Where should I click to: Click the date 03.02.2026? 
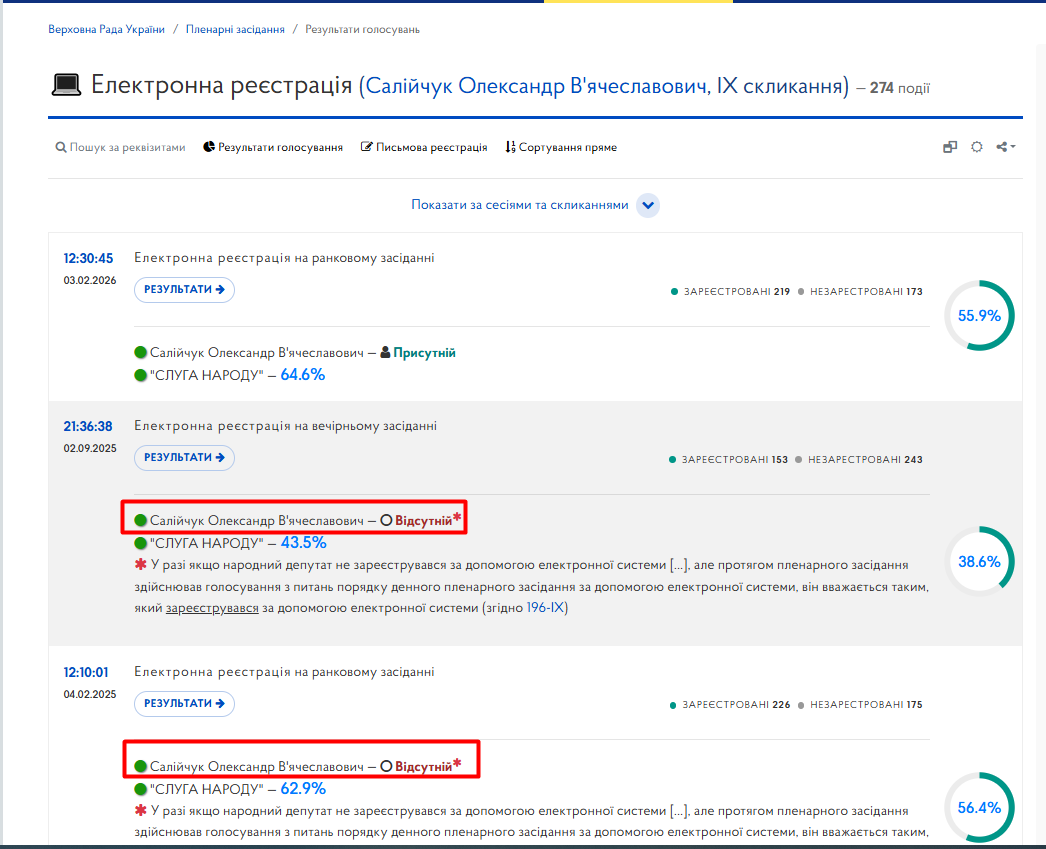pos(90,280)
